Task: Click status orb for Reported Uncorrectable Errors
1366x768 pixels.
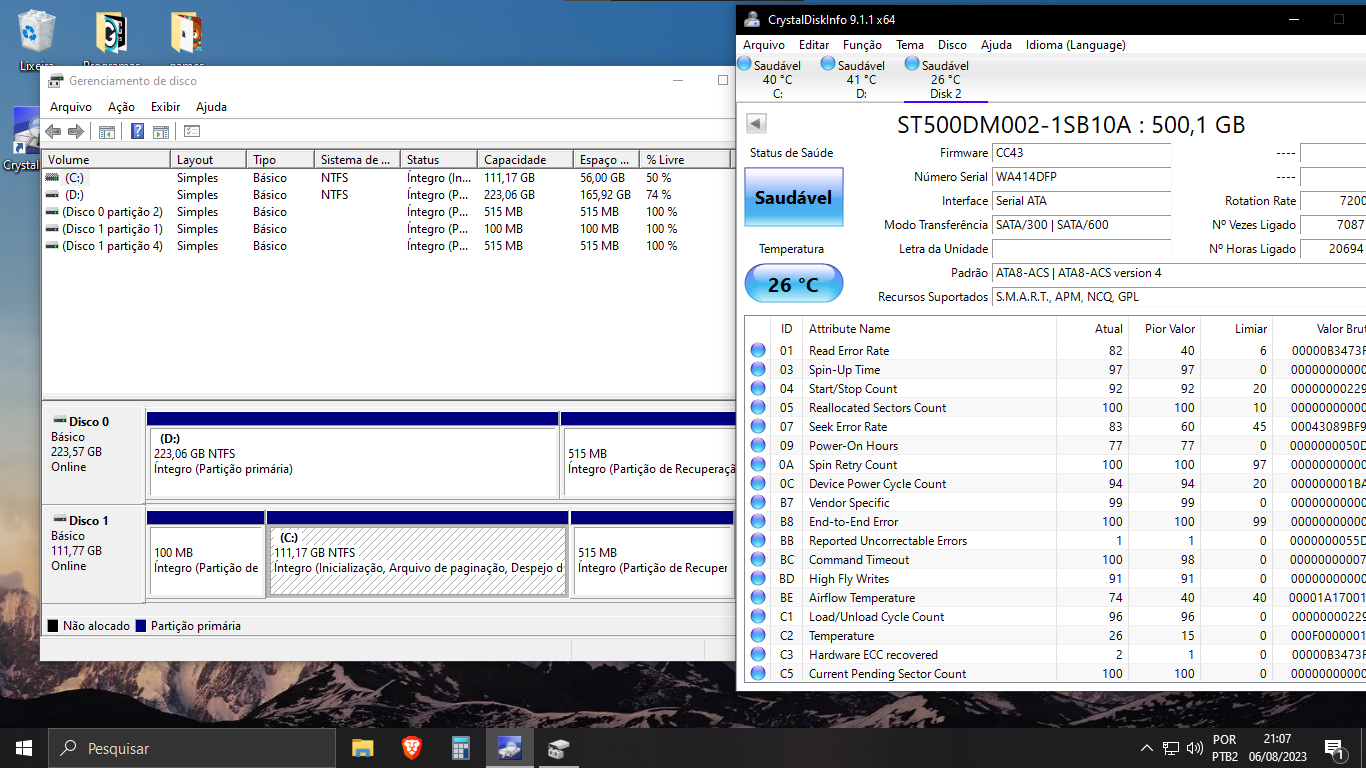Action: [x=758, y=541]
